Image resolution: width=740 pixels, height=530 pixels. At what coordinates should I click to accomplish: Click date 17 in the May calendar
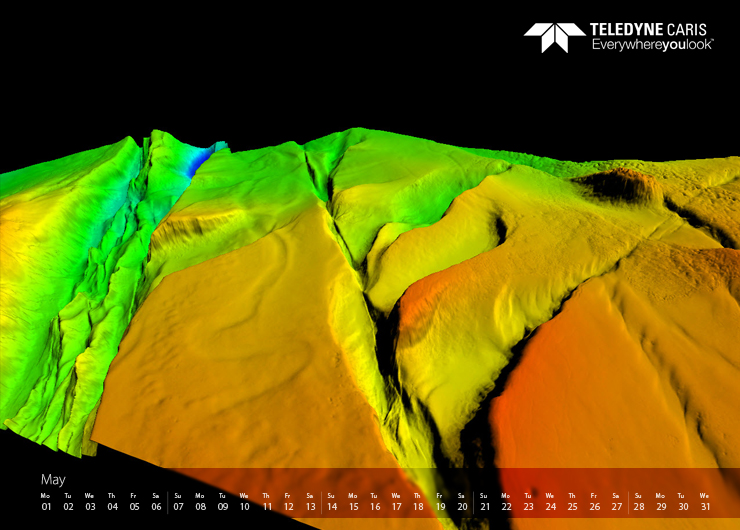point(396,507)
